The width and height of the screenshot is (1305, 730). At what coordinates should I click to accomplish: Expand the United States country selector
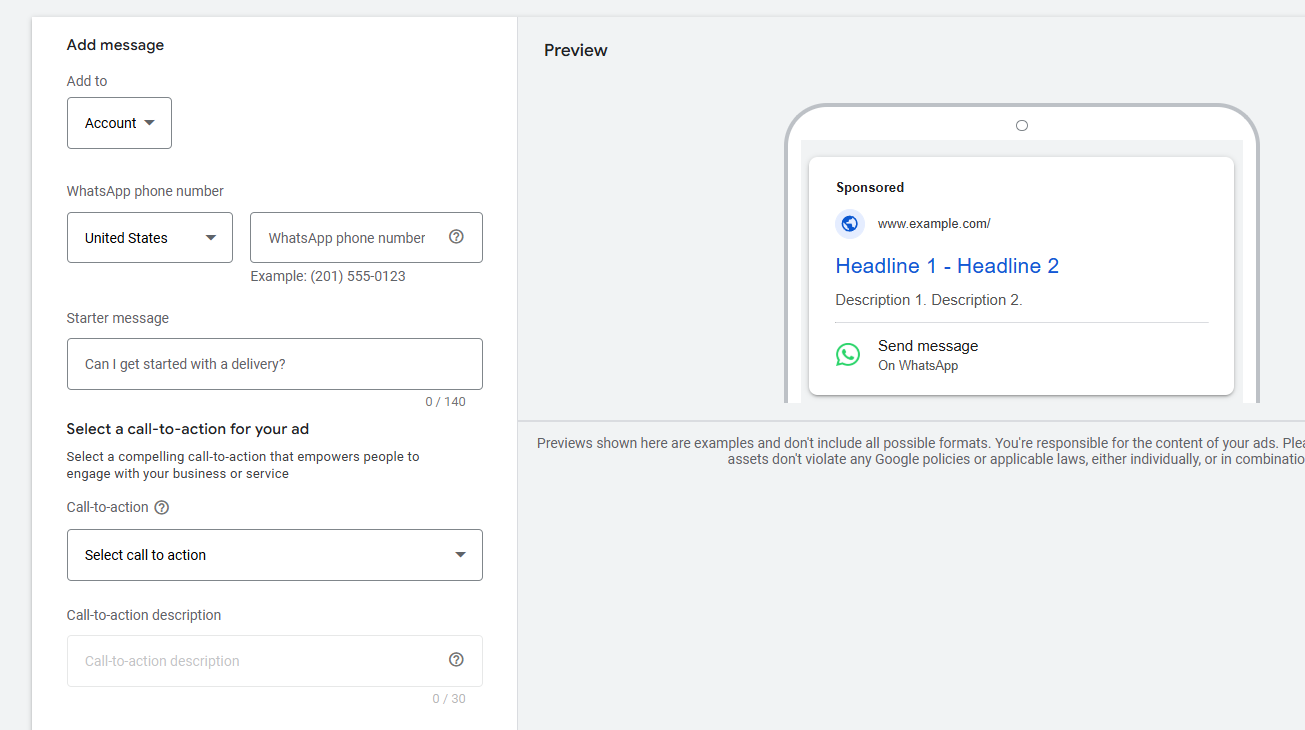[150, 238]
